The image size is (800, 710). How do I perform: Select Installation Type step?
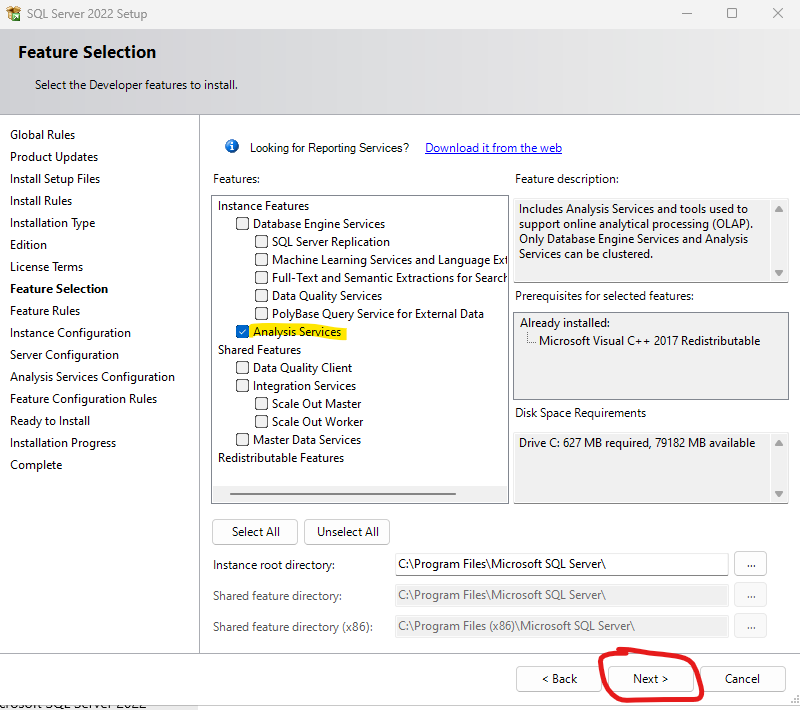coord(53,223)
